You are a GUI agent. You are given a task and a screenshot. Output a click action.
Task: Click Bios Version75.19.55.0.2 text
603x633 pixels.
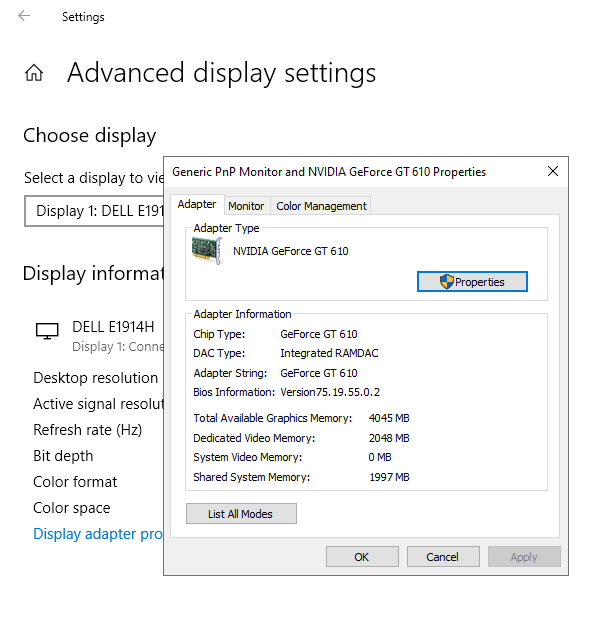pyautogui.click(x=330, y=392)
